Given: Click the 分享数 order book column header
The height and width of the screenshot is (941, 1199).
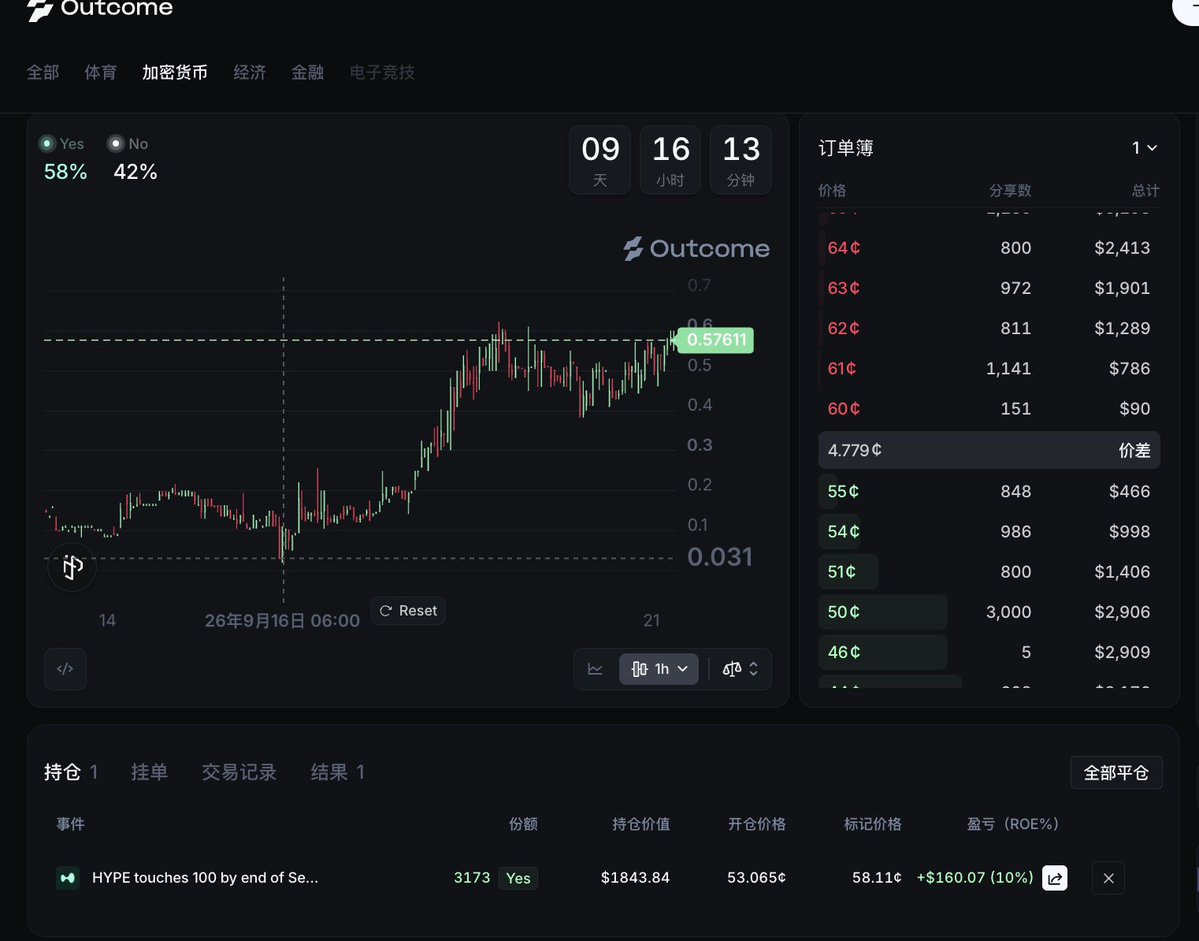Looking at the screenshot, I should (1010, 190).
